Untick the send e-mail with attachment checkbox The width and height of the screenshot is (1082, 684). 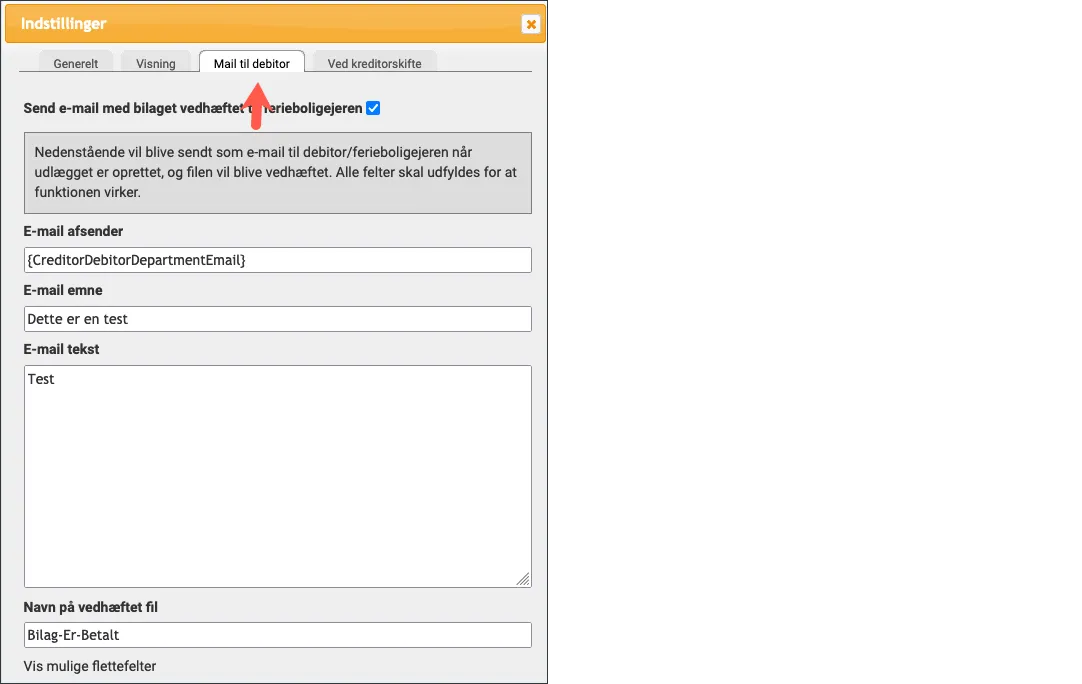coord(373,108)
